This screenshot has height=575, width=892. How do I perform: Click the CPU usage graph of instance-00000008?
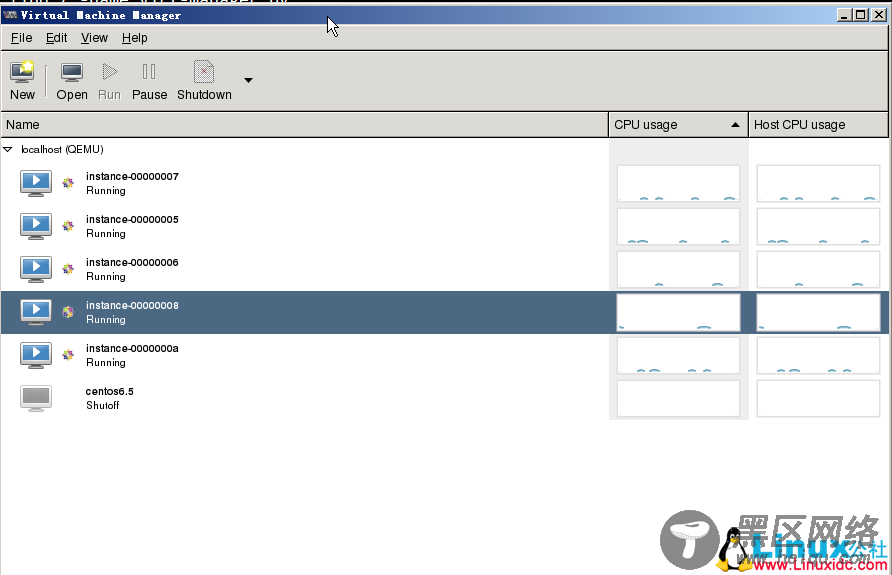678,312
